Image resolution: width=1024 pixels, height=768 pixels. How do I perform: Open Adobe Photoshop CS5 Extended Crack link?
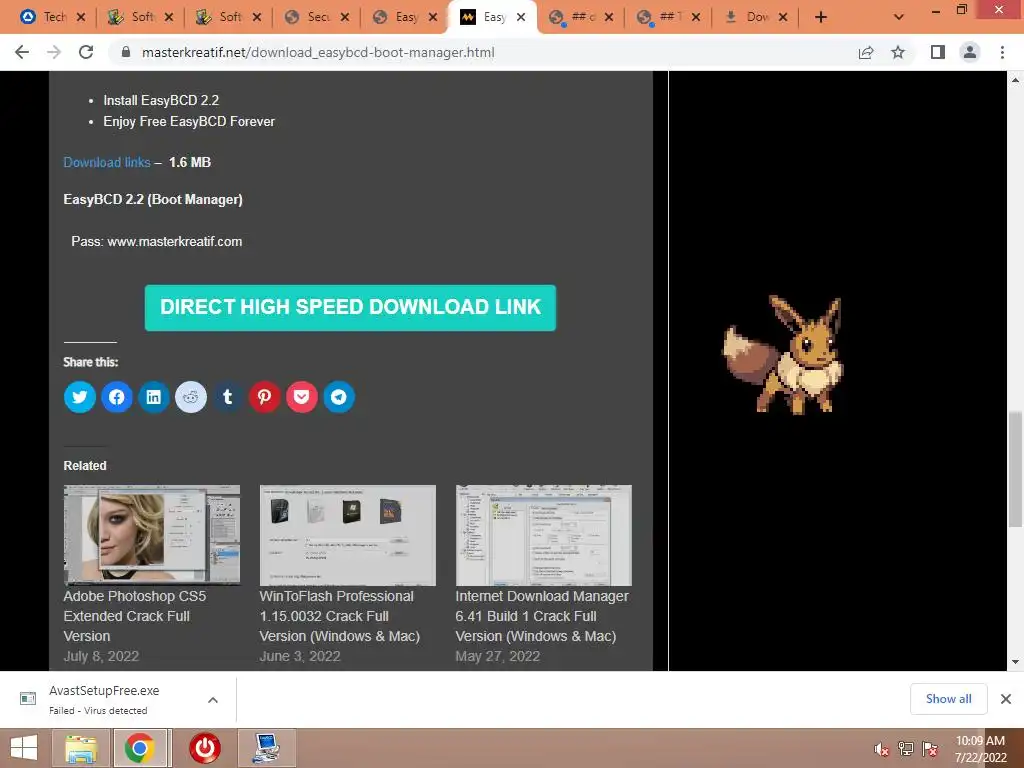pyautogui.click(x=135, y=616)
